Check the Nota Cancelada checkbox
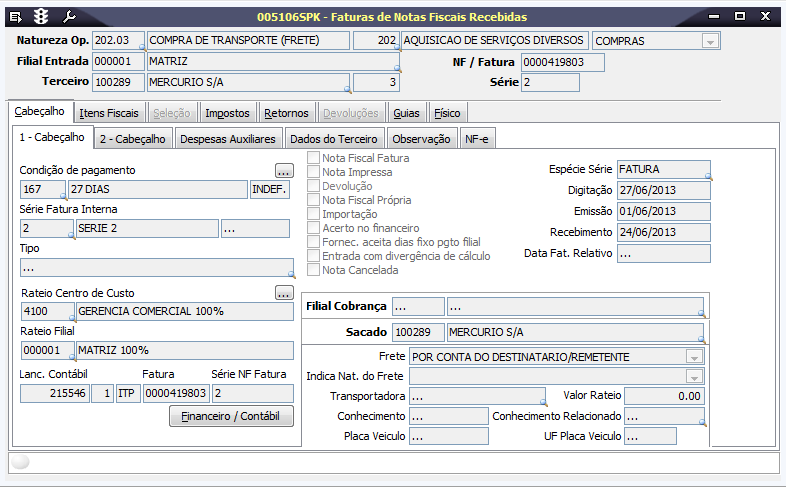This screenshot has width=786, height=487. (x=314, y=270)
